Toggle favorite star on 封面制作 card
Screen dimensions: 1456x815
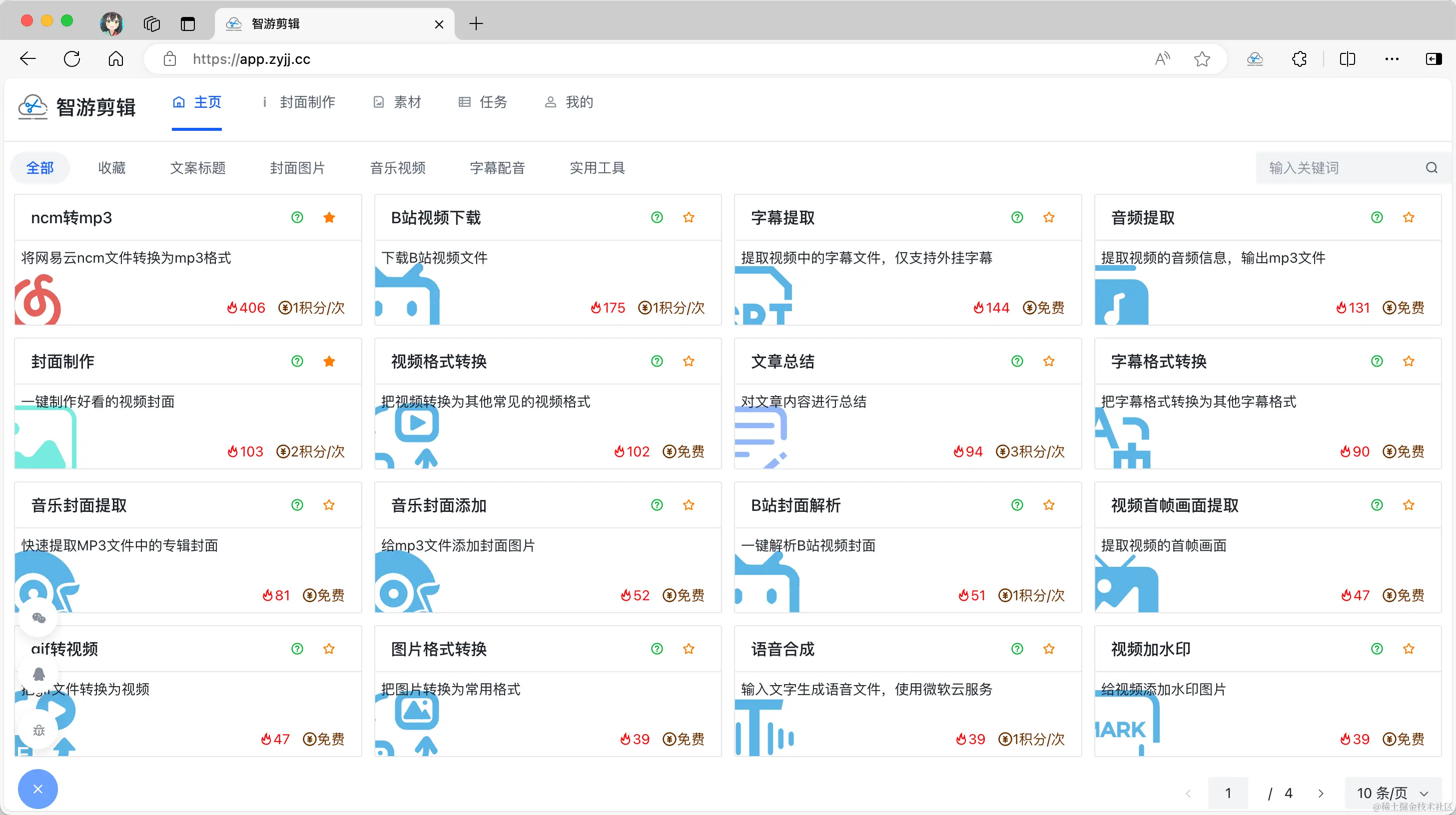click(x=329, y=362)
